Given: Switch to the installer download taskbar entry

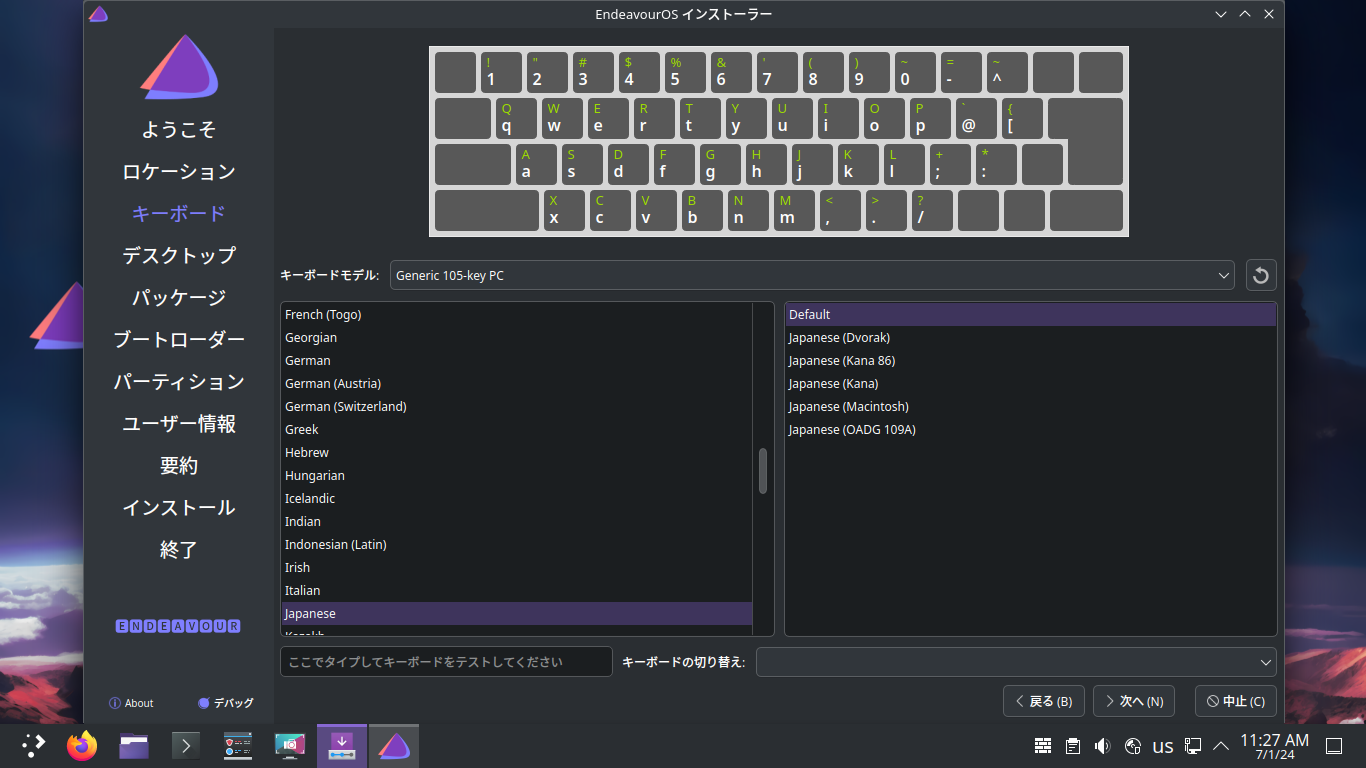Looking at the screenshot, I should coord(342,746).
